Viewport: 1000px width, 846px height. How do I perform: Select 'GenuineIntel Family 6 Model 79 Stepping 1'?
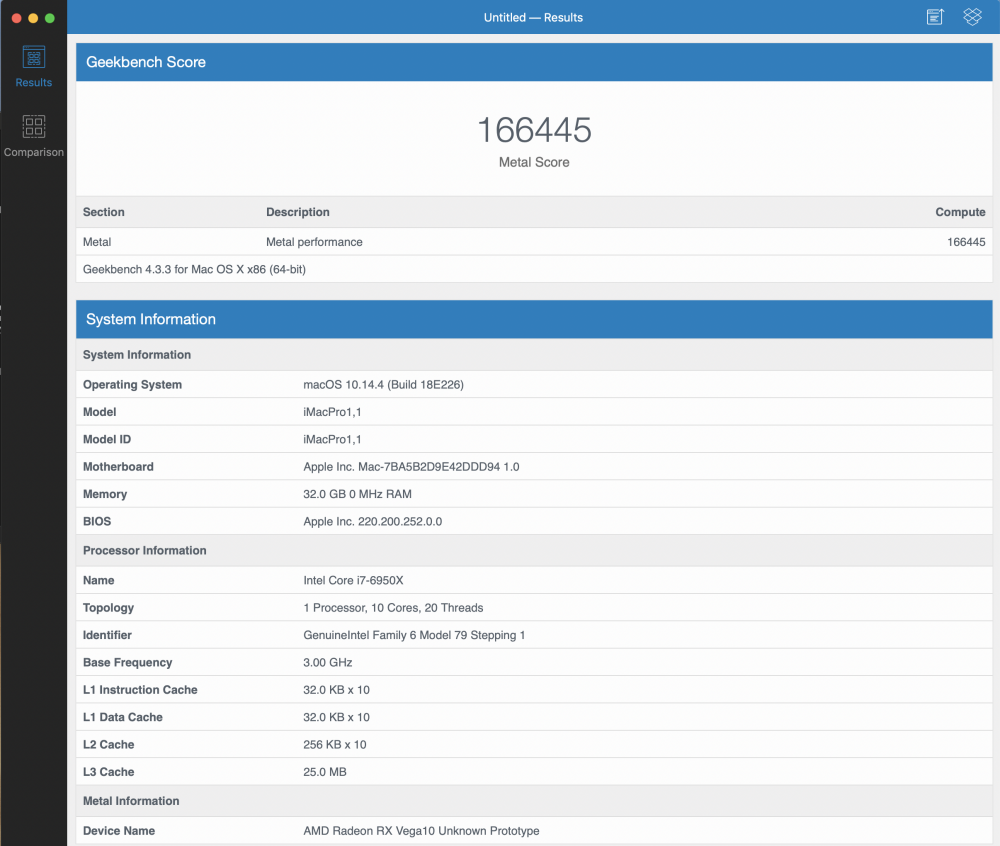414,635
